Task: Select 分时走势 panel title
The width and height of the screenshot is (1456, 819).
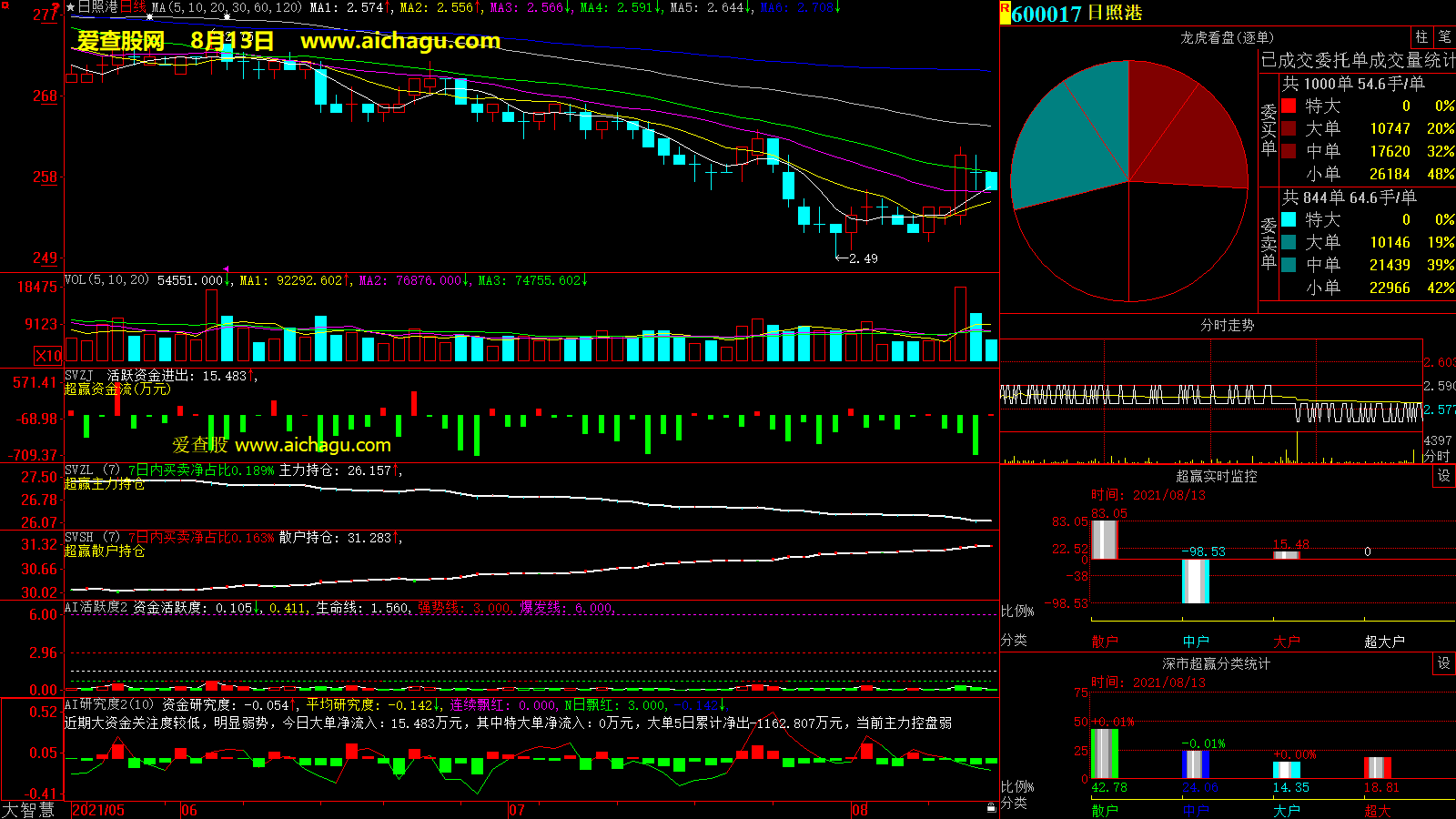Action: point(1227,325)
